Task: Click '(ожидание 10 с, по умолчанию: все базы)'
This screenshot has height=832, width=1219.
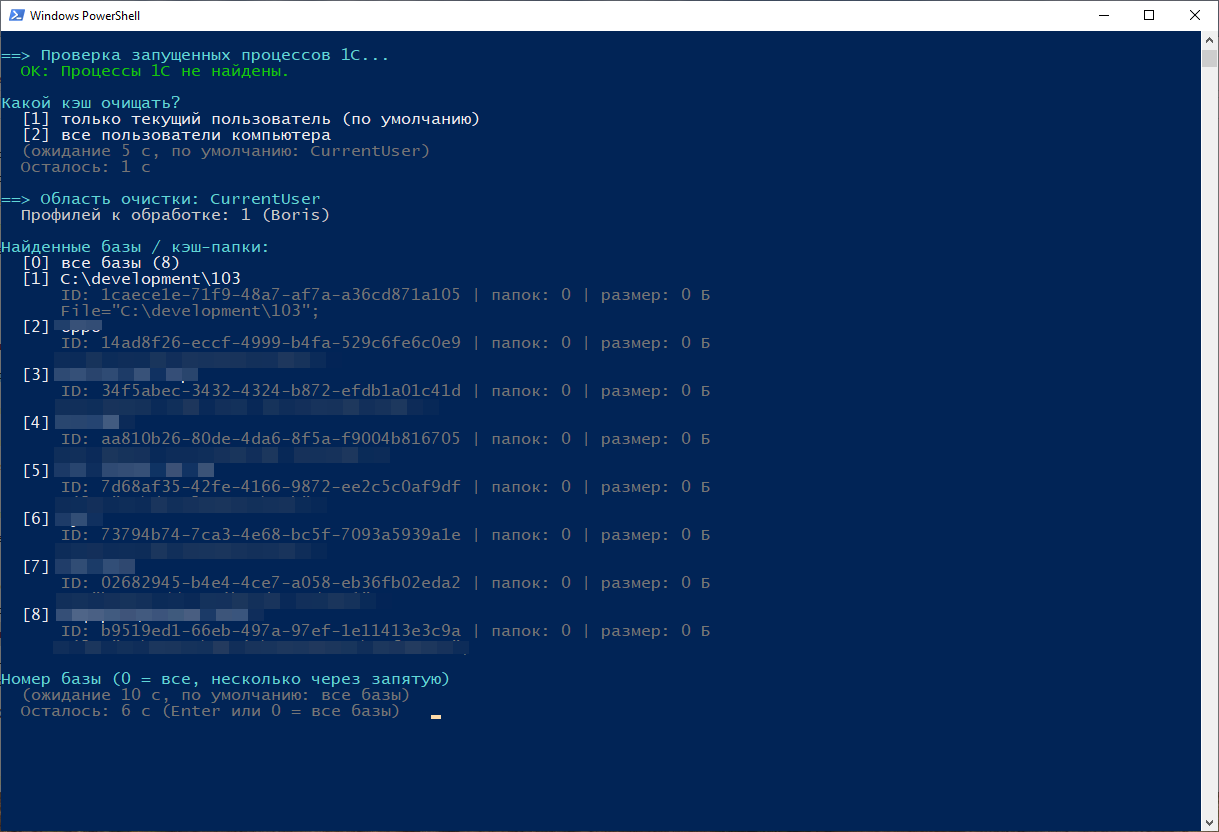Action: pos(216,695)
